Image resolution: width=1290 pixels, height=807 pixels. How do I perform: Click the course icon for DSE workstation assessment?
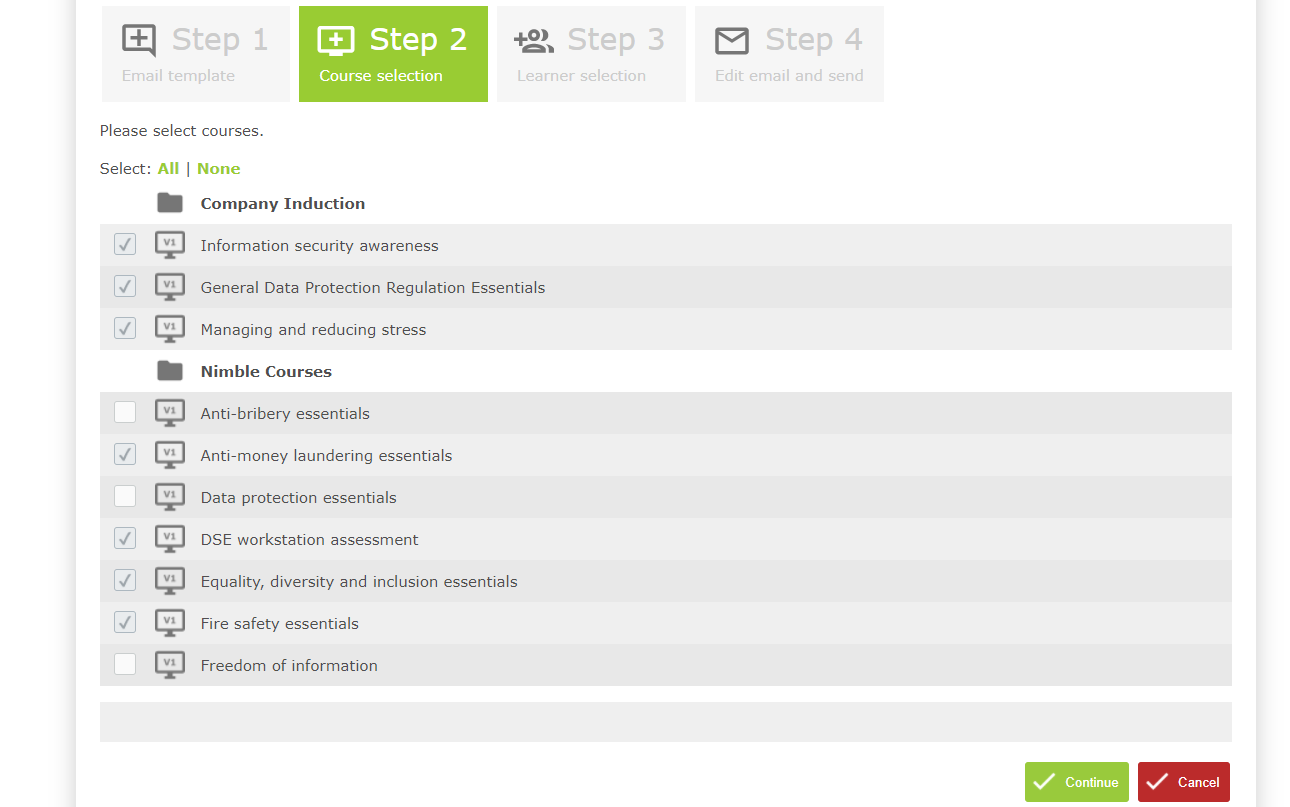tap(170, 539)
